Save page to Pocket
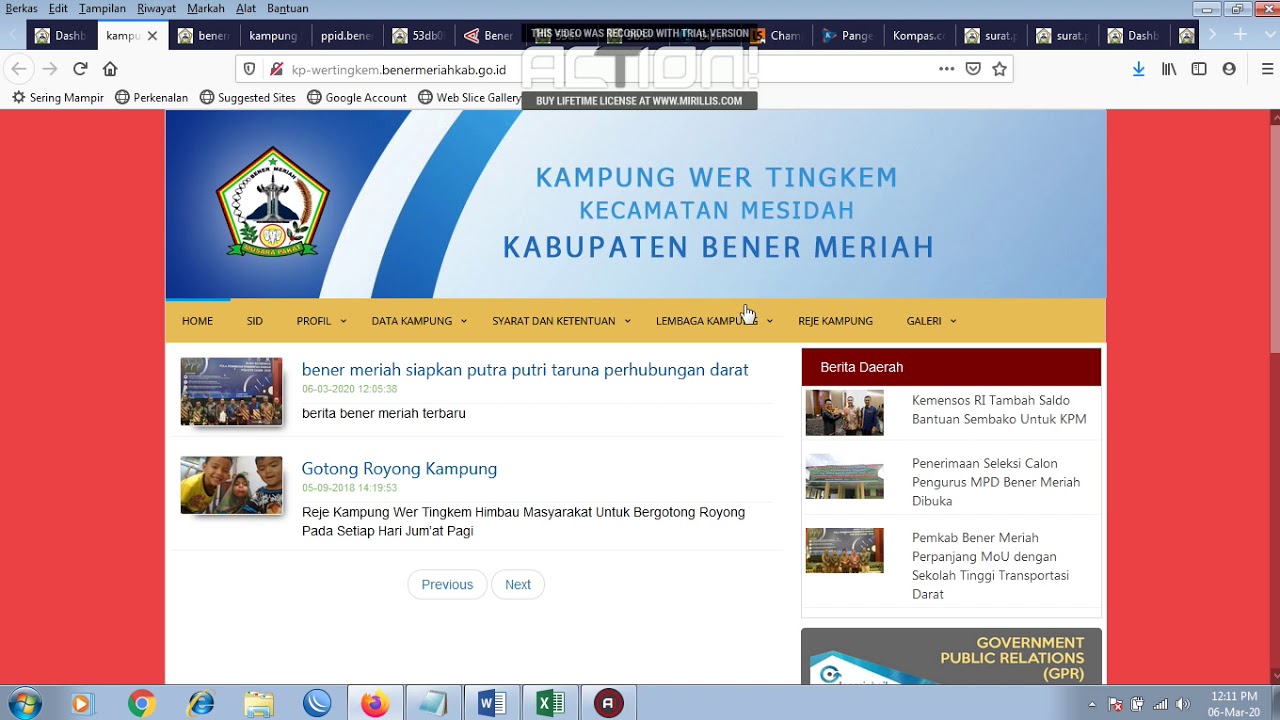This screenshot has width=1280, height=720. (x=973, y=69)
